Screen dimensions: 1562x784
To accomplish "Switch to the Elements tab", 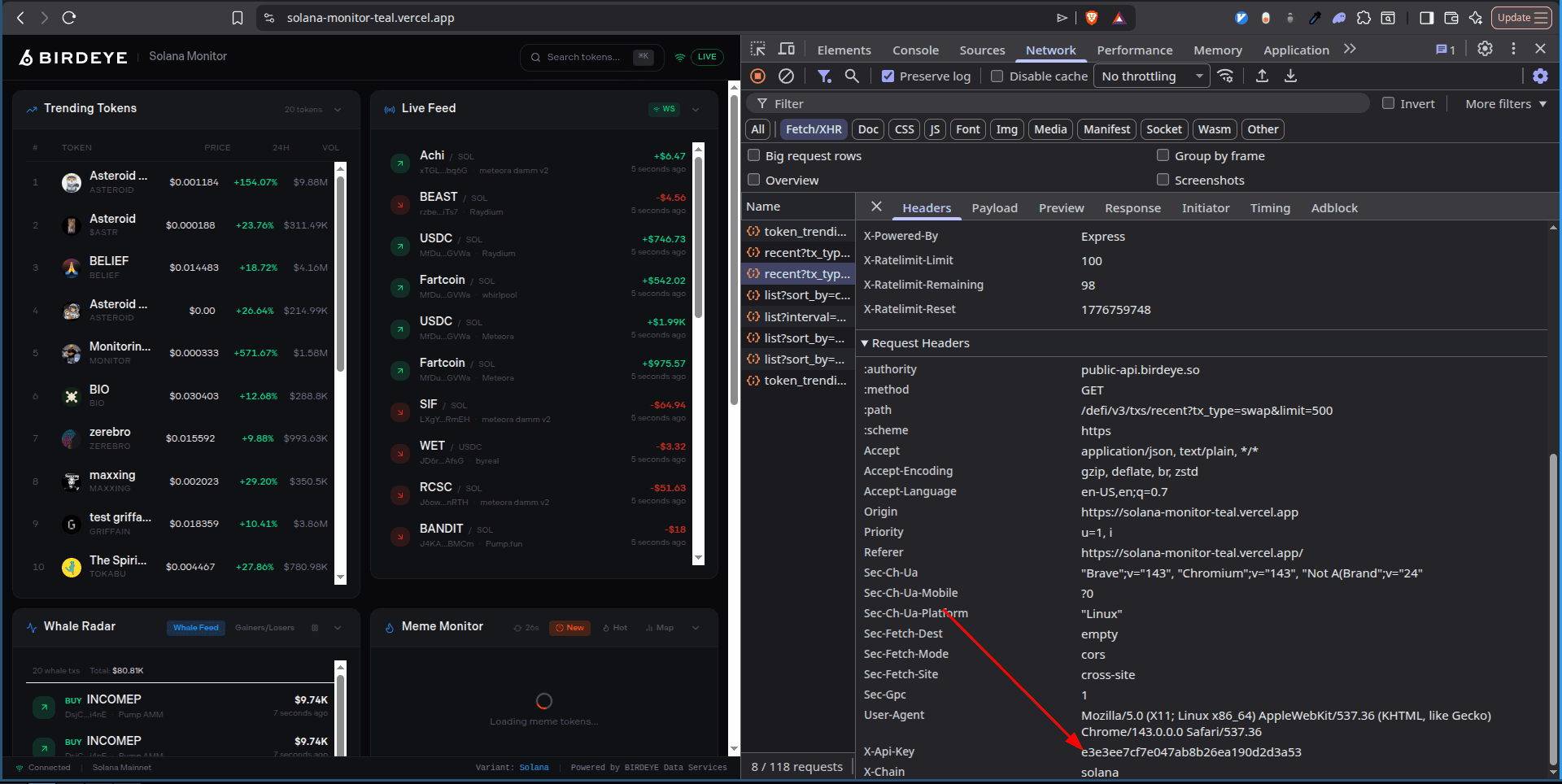I will pos(844,50).
